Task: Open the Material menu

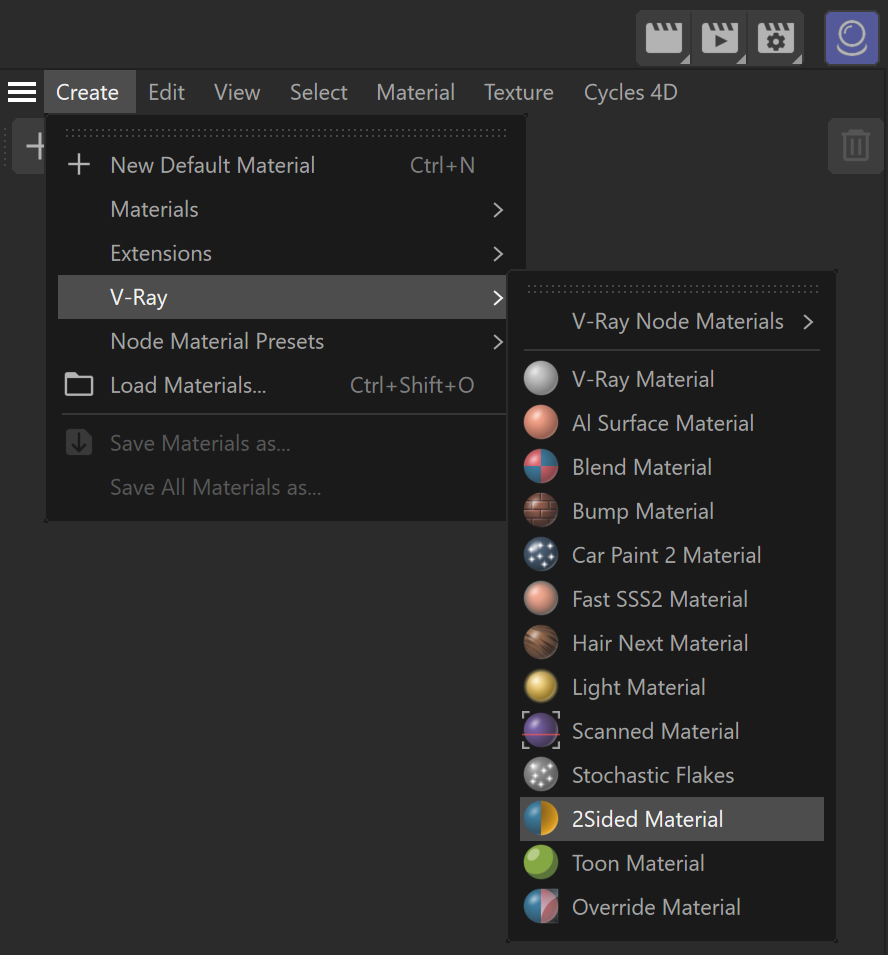Action: tap(415, 92)
